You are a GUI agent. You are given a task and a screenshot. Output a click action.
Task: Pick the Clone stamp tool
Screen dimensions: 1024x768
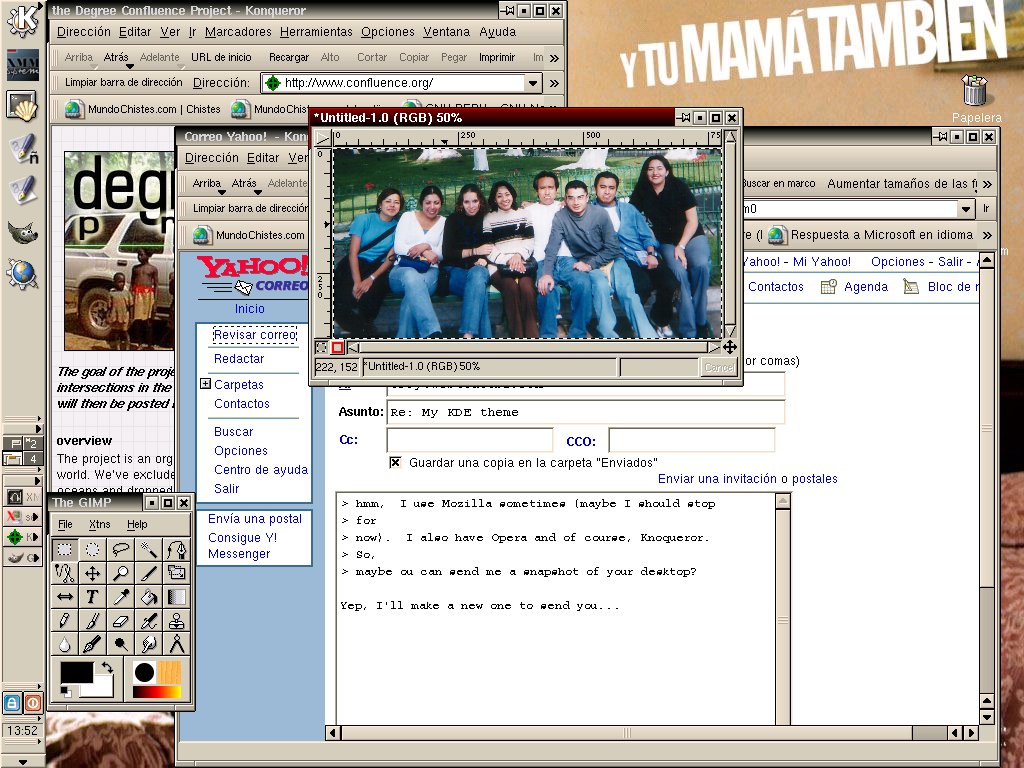(176, 620)
